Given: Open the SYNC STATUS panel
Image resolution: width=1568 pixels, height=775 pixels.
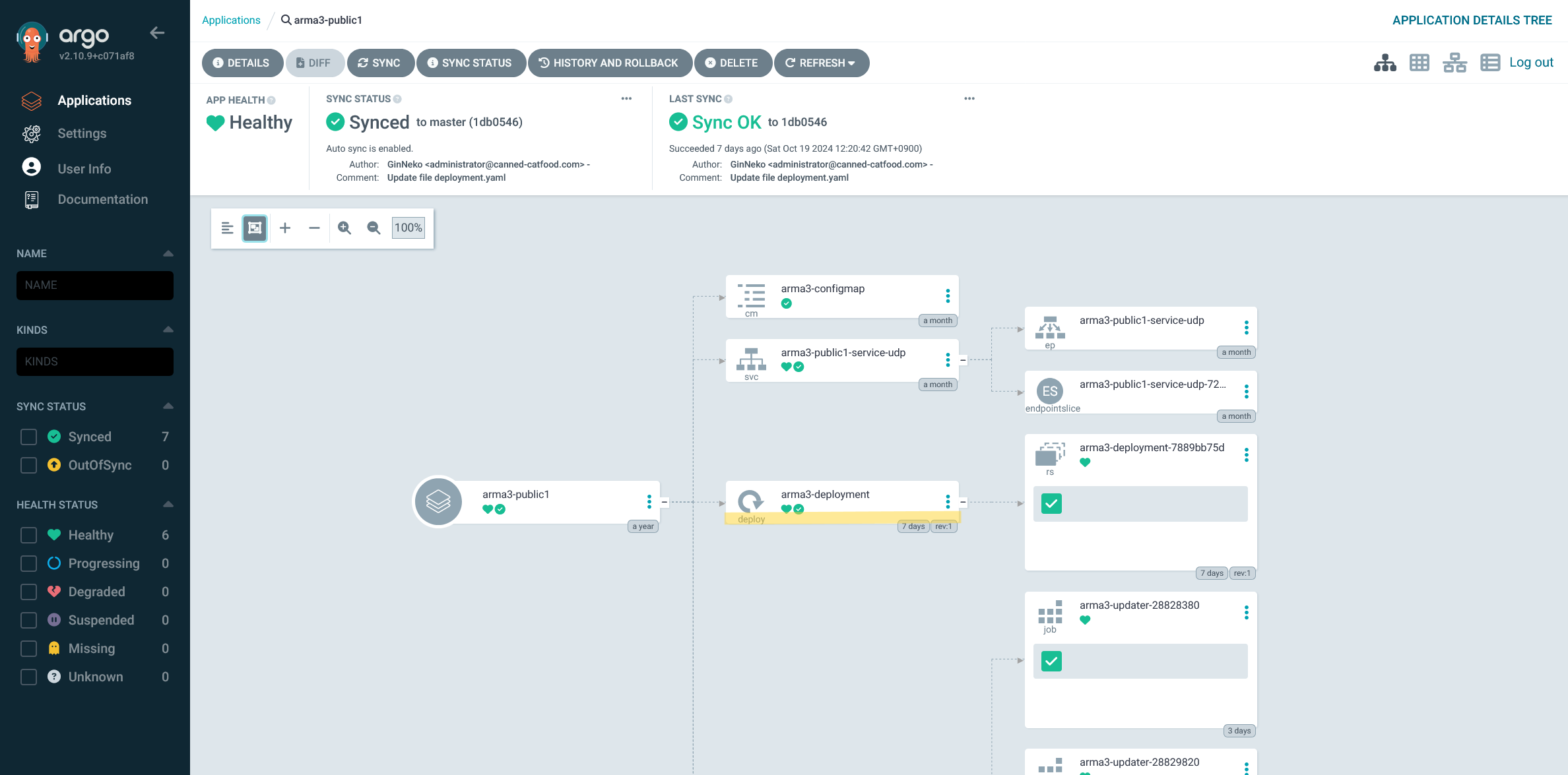Looking at the screenshot, I should coord(469,63).
